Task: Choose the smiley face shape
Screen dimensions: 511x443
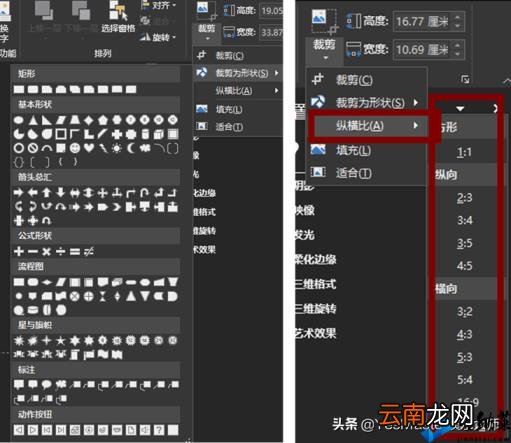Action: pos(75,148)
